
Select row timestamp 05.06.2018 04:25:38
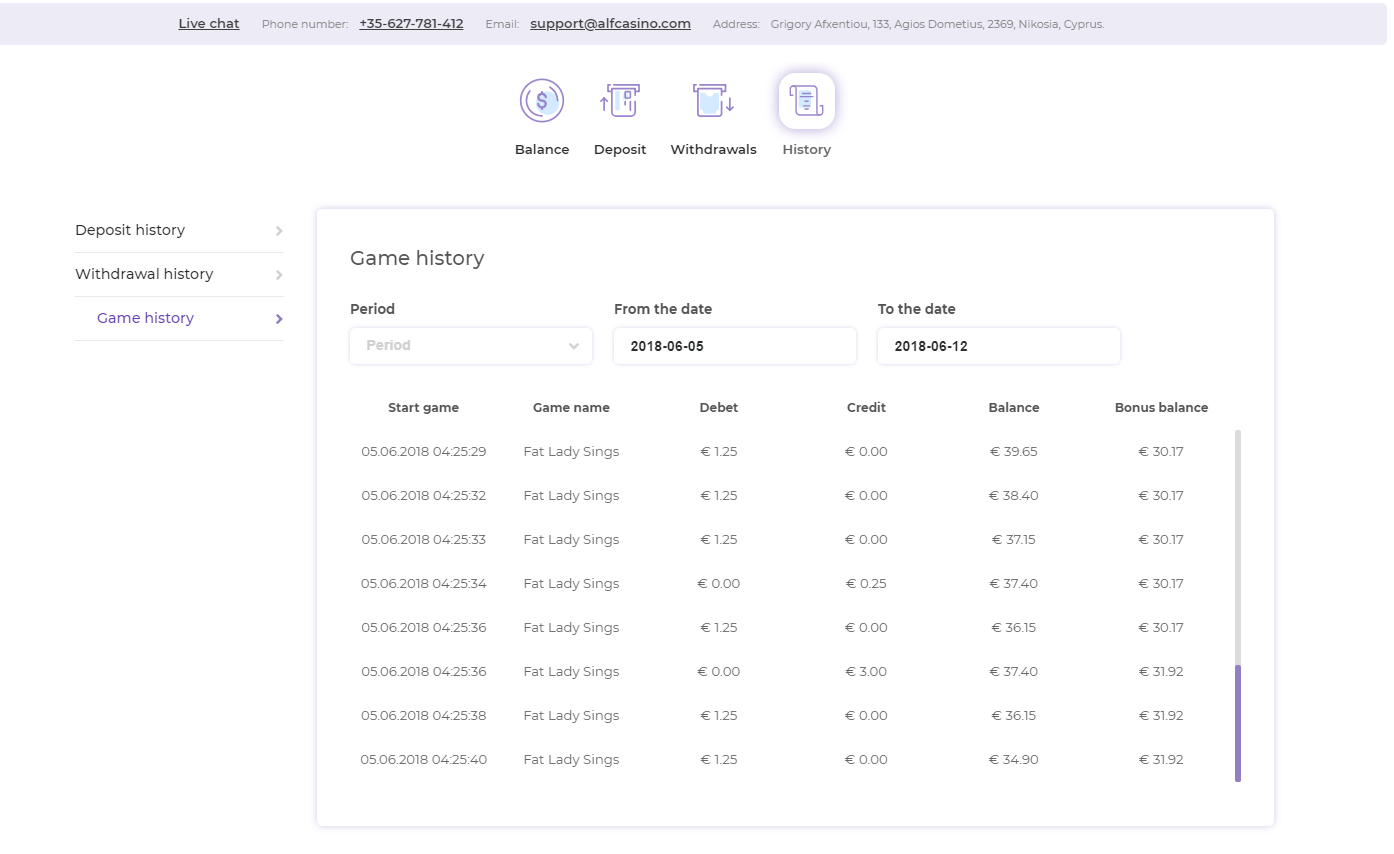coord(424,716)
